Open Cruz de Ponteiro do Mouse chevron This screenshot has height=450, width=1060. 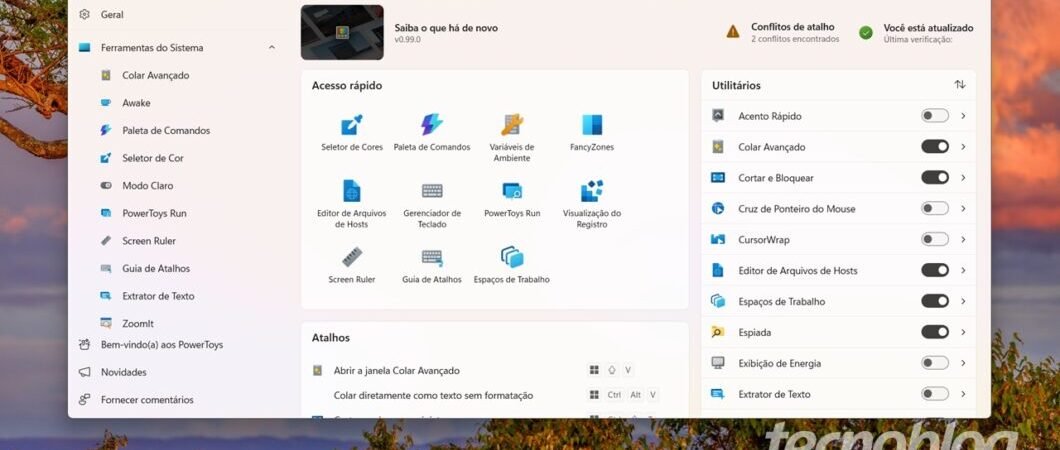coord(963,208)
